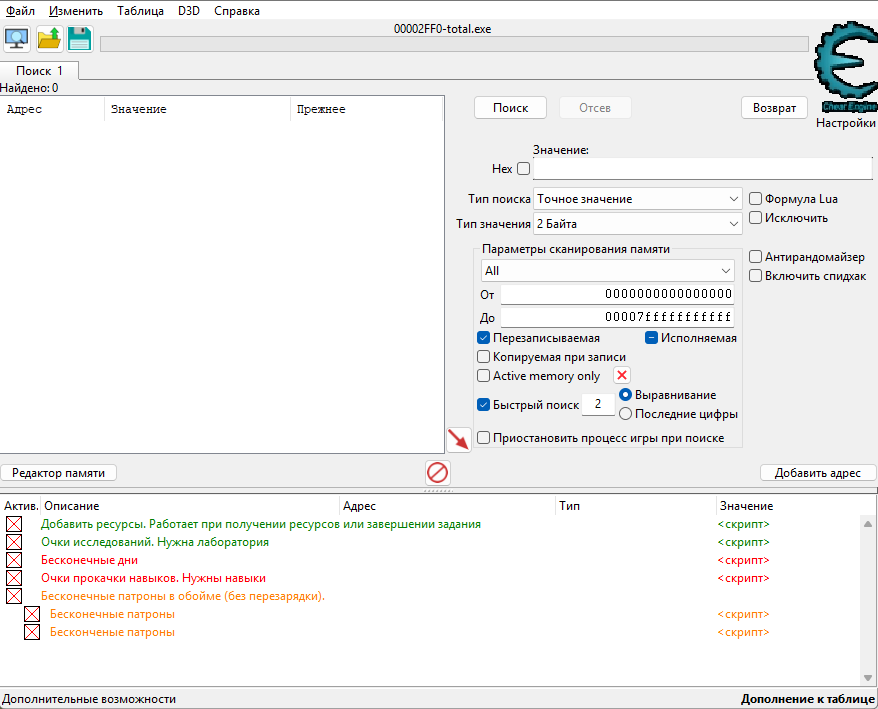Open the Тип поиска dropdown
The image size is (878, 709).
(636, 198)
